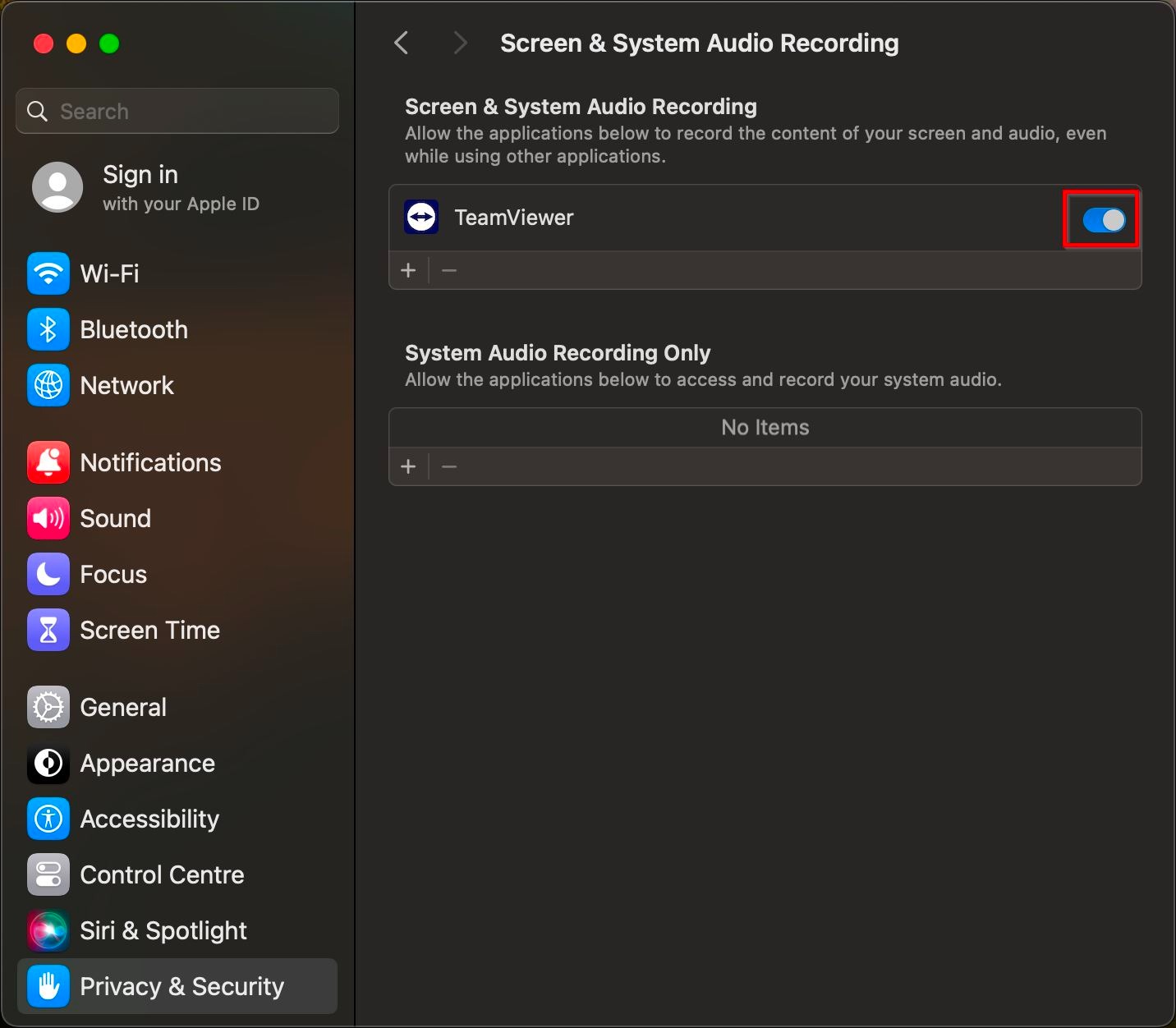Open Appearance settings in sidebar

coord(147,763)
